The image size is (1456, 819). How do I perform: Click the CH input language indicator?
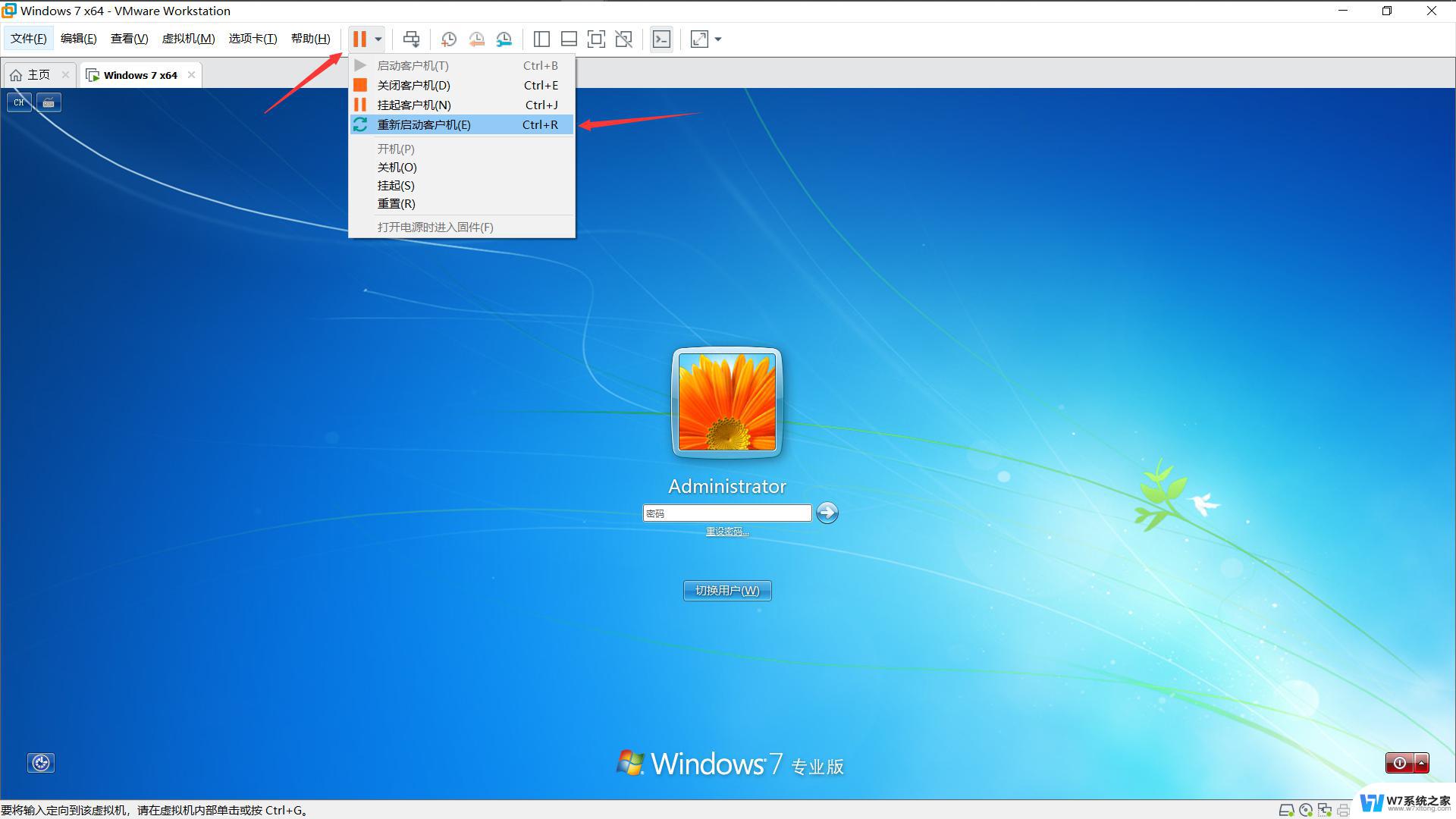pos(19,102)
